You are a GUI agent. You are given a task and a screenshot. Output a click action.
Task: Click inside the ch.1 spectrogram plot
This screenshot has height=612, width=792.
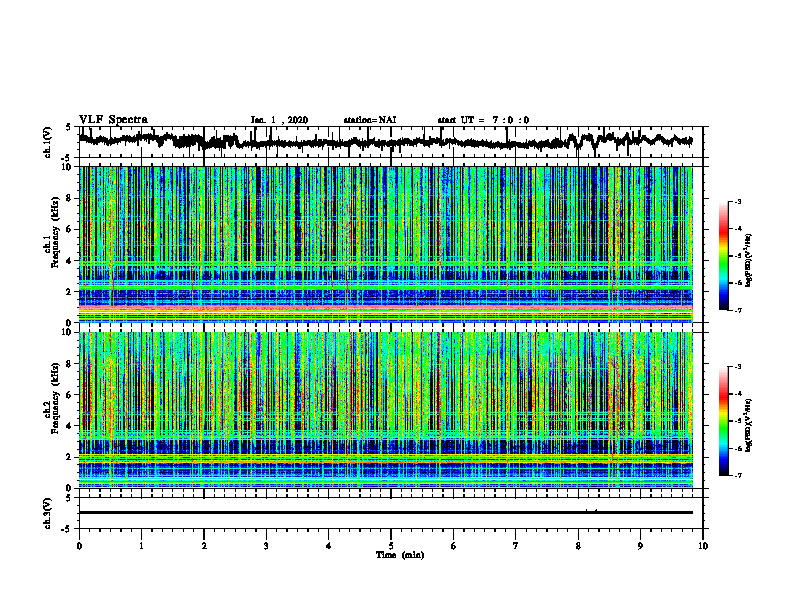click(385, 244)
